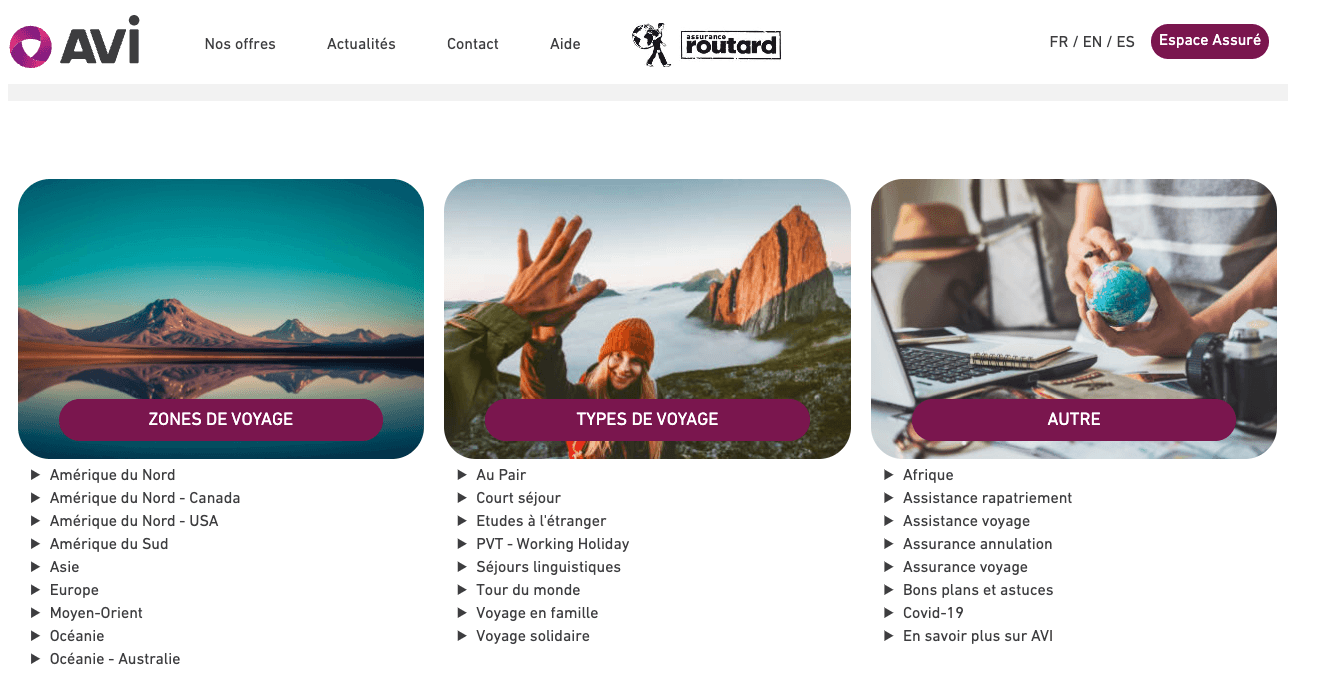Click the AVI logo icon
This screenshot has height=691, width=1323.
pyautogui.click(x=30, y=46)
